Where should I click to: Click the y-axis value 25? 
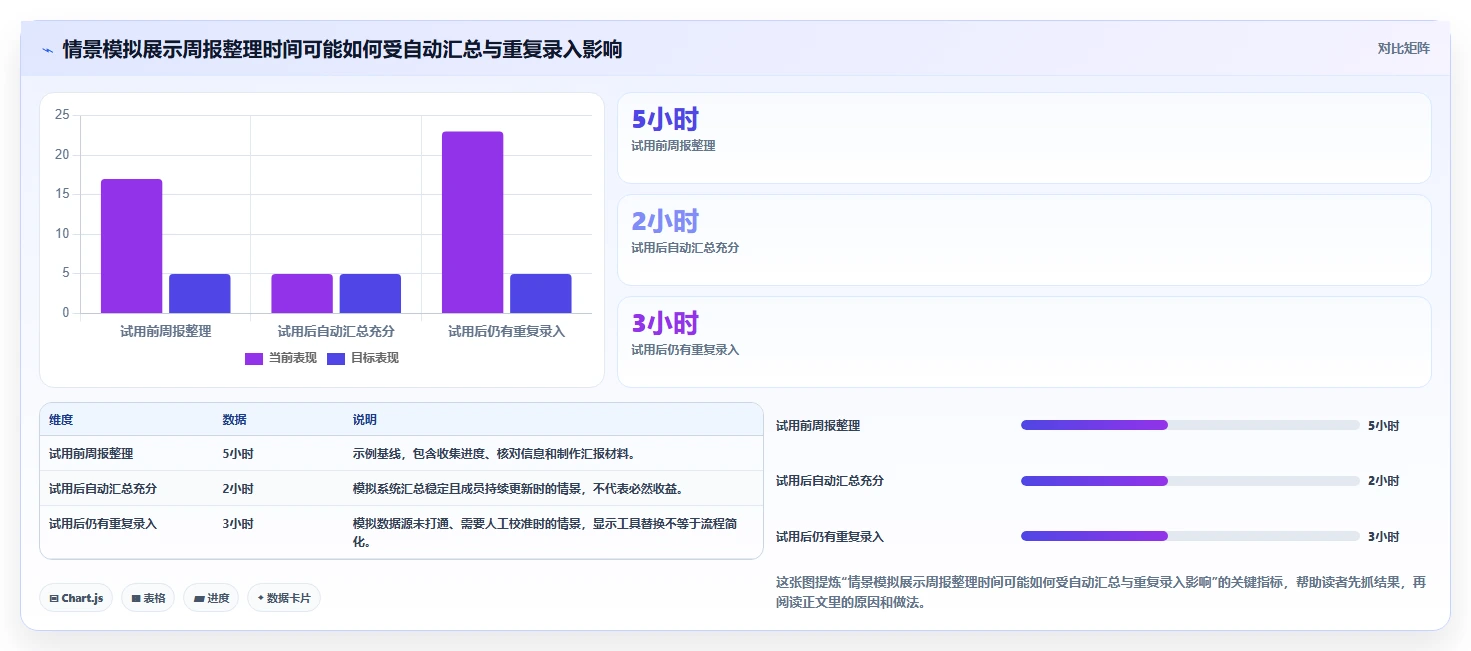pyautogui.click(x=62, y=115)
